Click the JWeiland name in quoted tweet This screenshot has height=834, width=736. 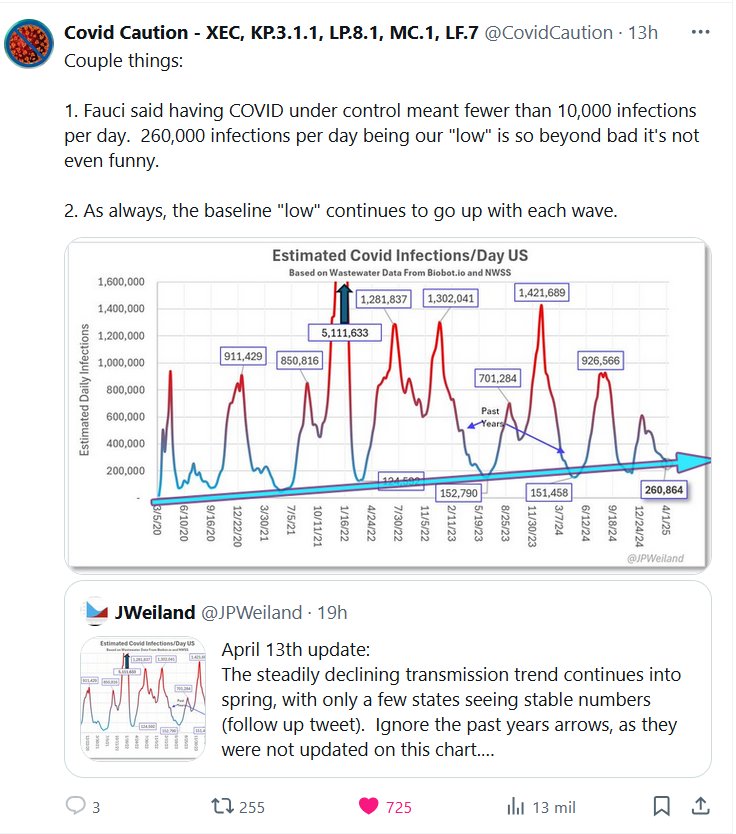point(153,612)
